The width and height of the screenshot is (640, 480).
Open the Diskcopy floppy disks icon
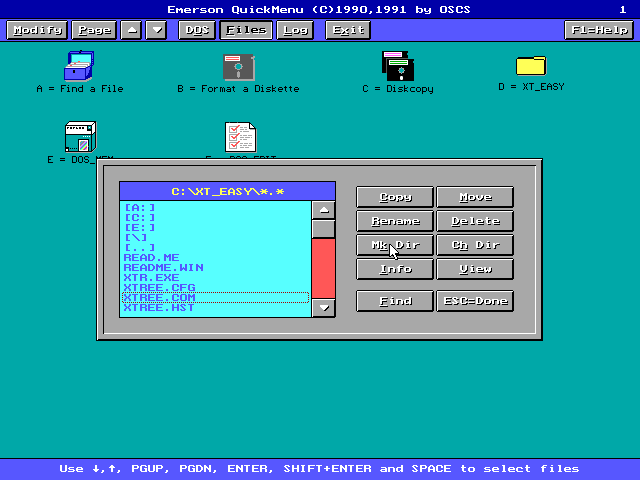[398, 66]
